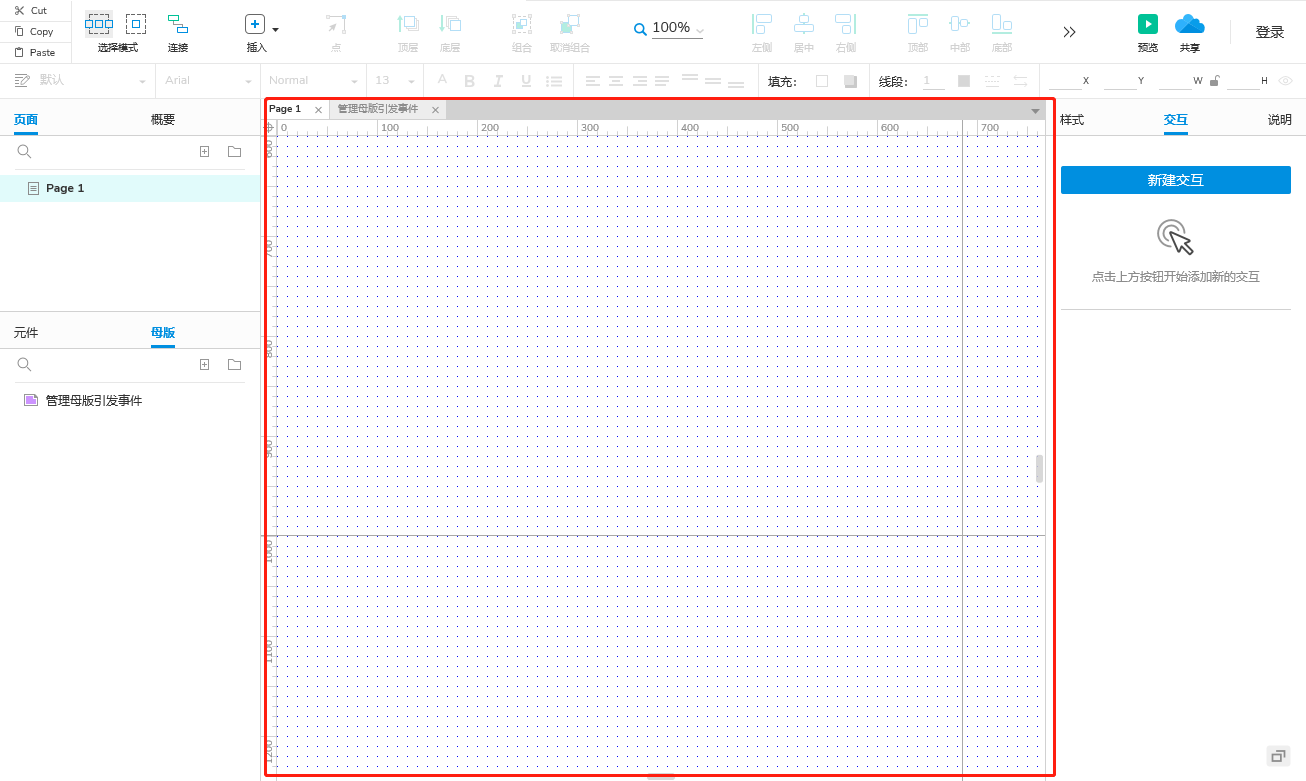1306x781 pixels.
Task: Click the Paste clipboard icon
Action: click(x=19, y=52)
